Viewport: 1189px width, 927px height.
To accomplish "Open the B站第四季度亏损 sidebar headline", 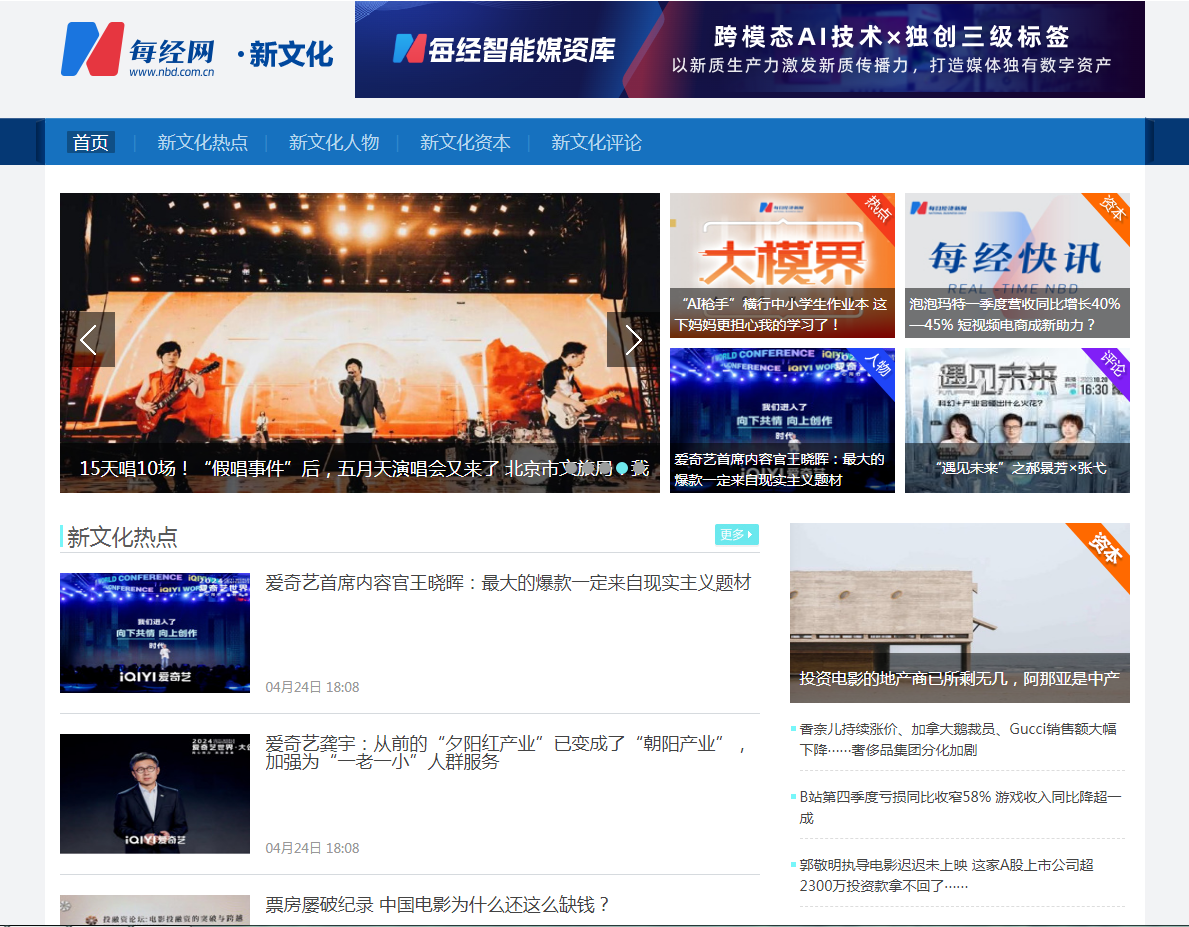I will [960, 807].
